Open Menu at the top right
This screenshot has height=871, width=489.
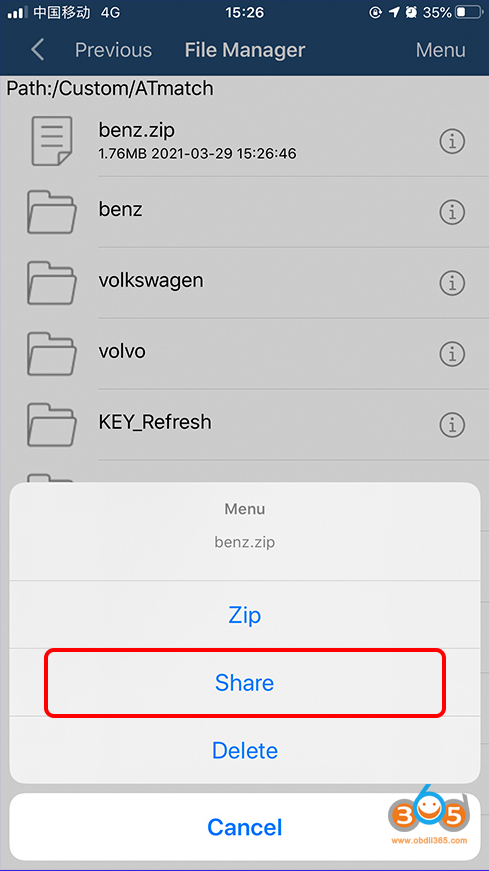[441, 50]
